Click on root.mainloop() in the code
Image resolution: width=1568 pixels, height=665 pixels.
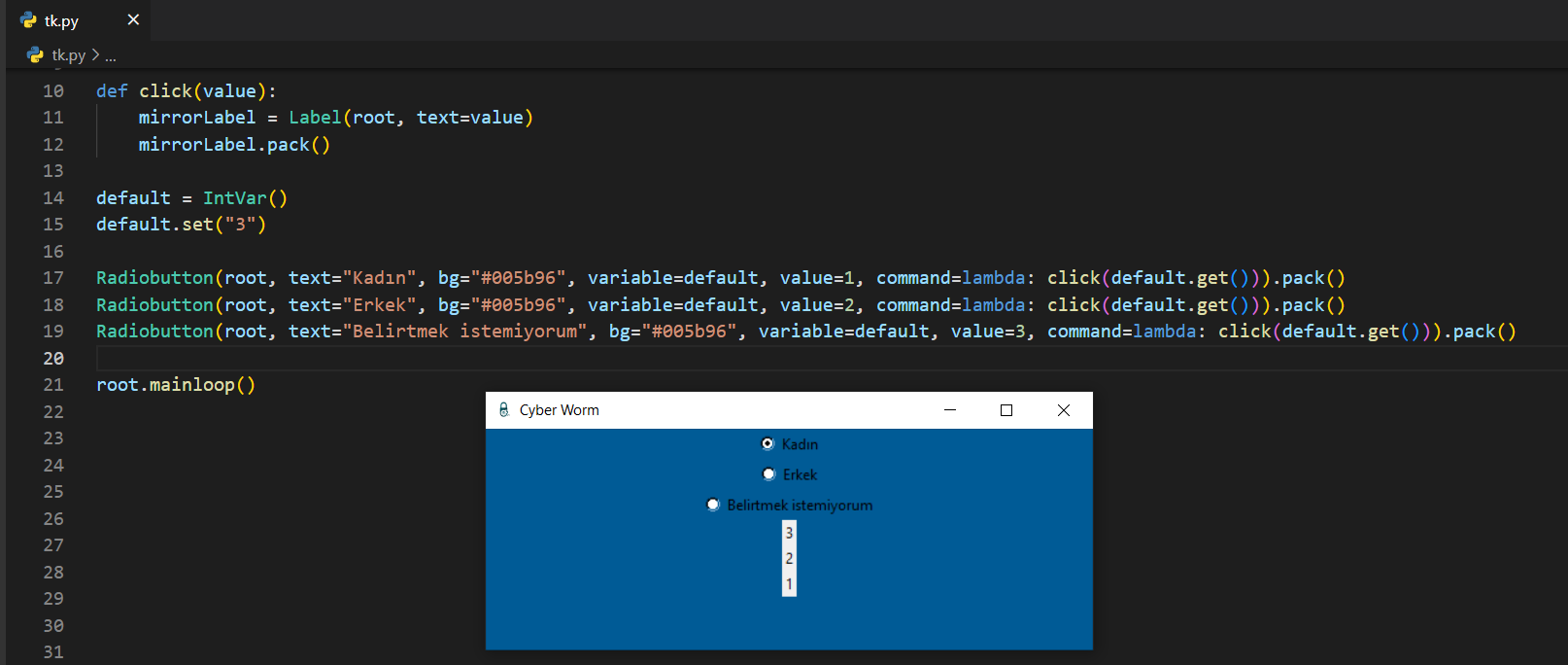click(175, 385)
